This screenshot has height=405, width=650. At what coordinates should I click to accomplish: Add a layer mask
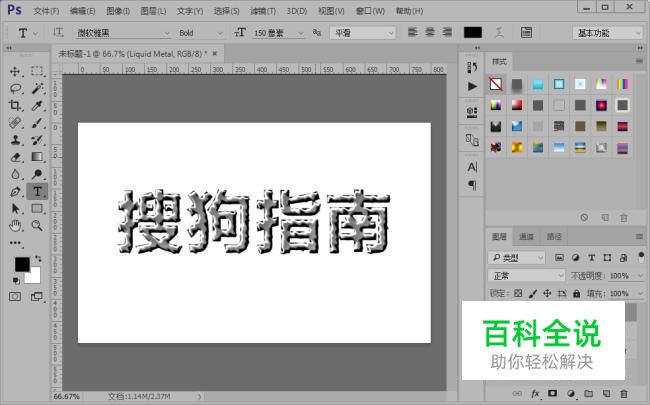553,393
